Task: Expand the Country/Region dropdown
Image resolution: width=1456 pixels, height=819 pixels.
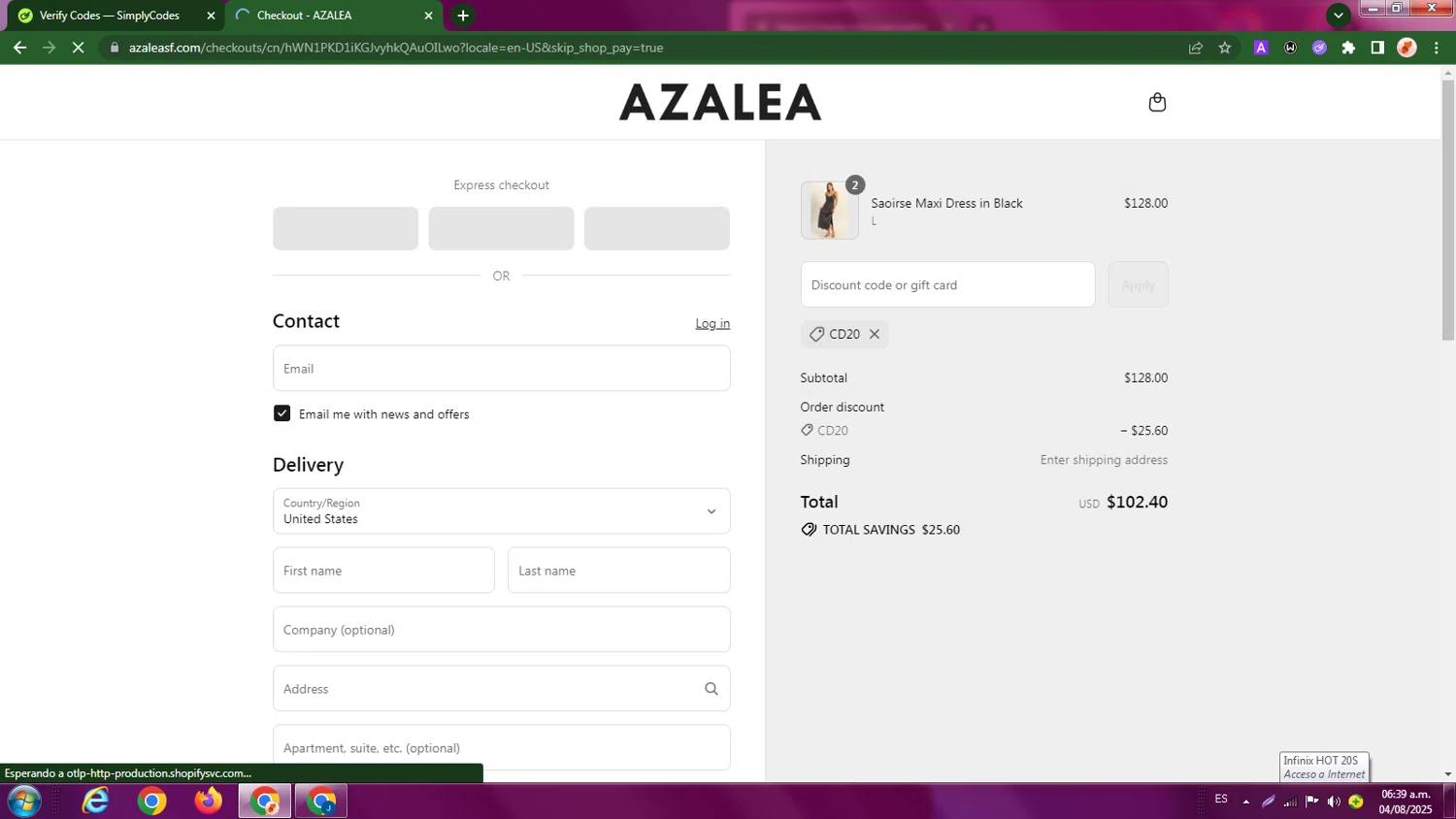Action: tap(502, 511)
